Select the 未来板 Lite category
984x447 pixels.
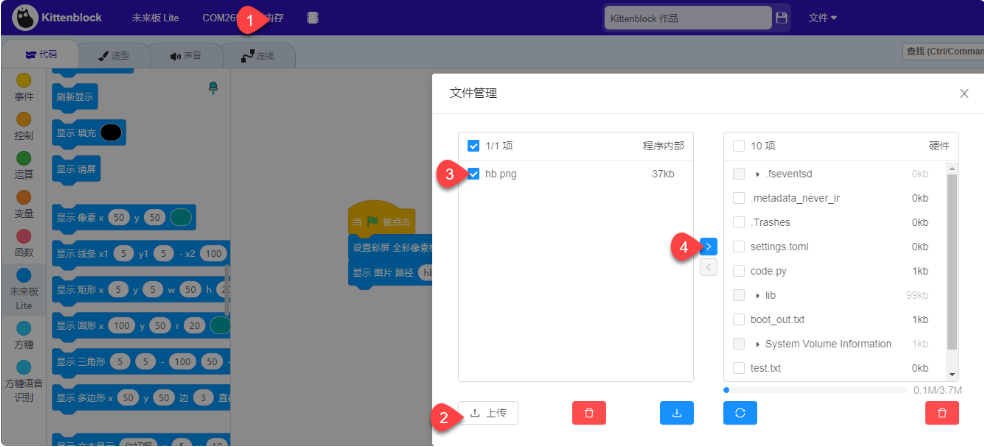coord(23,290)
